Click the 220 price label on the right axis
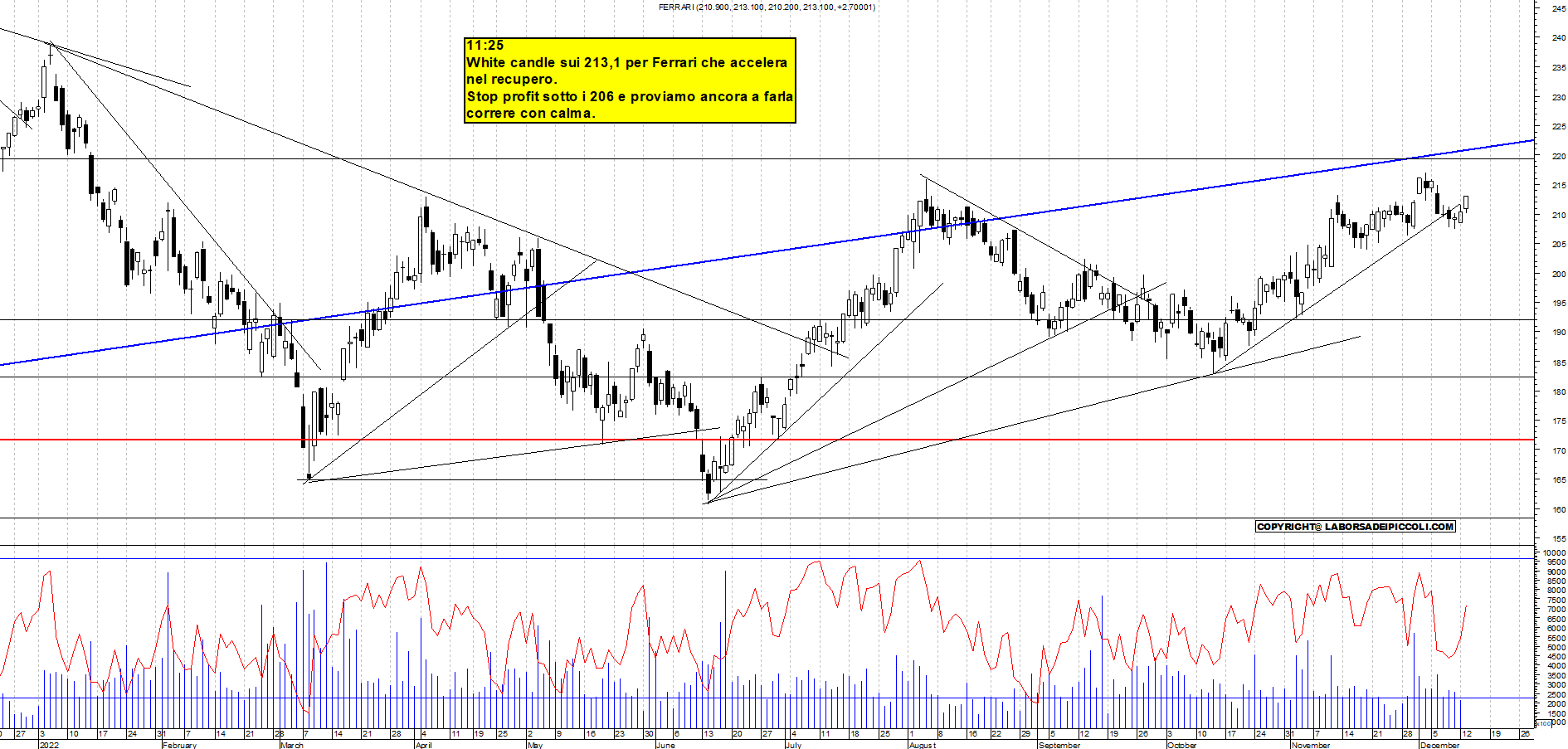1568x749 pixels. [1559, 156]
